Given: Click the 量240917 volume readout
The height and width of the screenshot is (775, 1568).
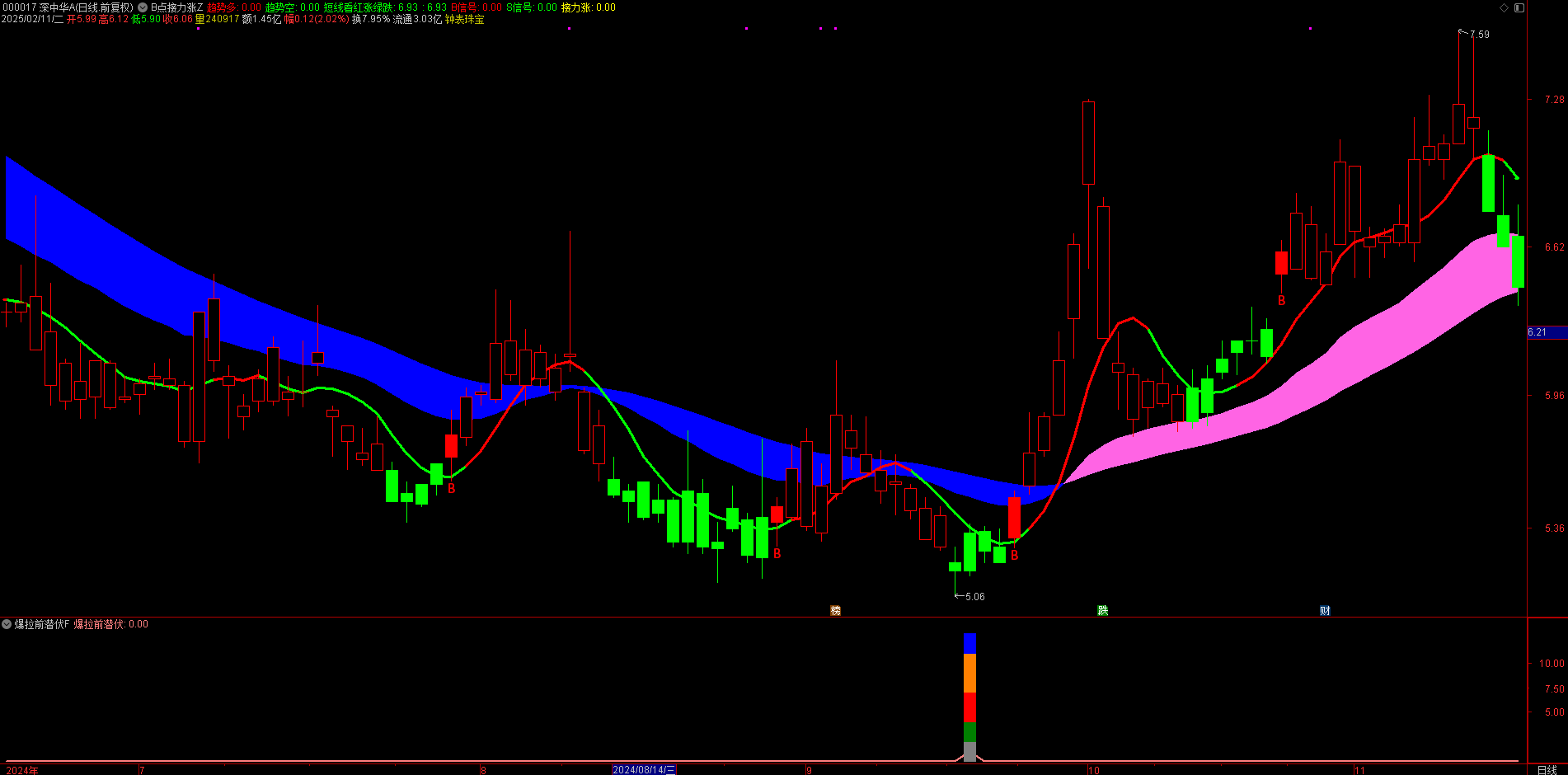Looking at the screenshot, I should (218, 19).
